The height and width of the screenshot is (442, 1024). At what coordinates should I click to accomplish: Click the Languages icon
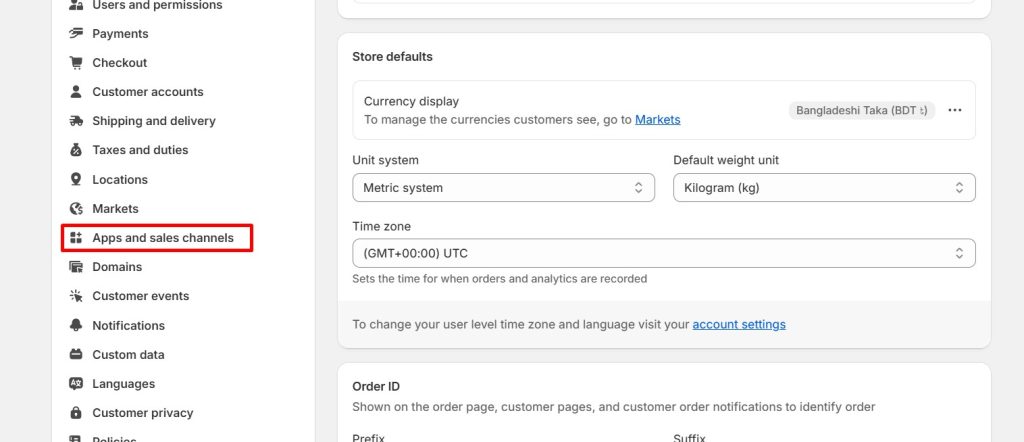pyautogui.click(x=76, y=383)
